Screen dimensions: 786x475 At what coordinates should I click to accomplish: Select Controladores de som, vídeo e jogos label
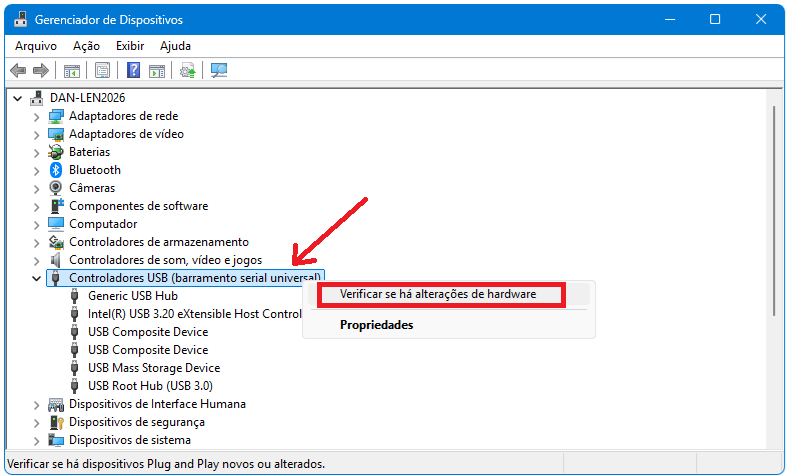click(x=165, y=260)
